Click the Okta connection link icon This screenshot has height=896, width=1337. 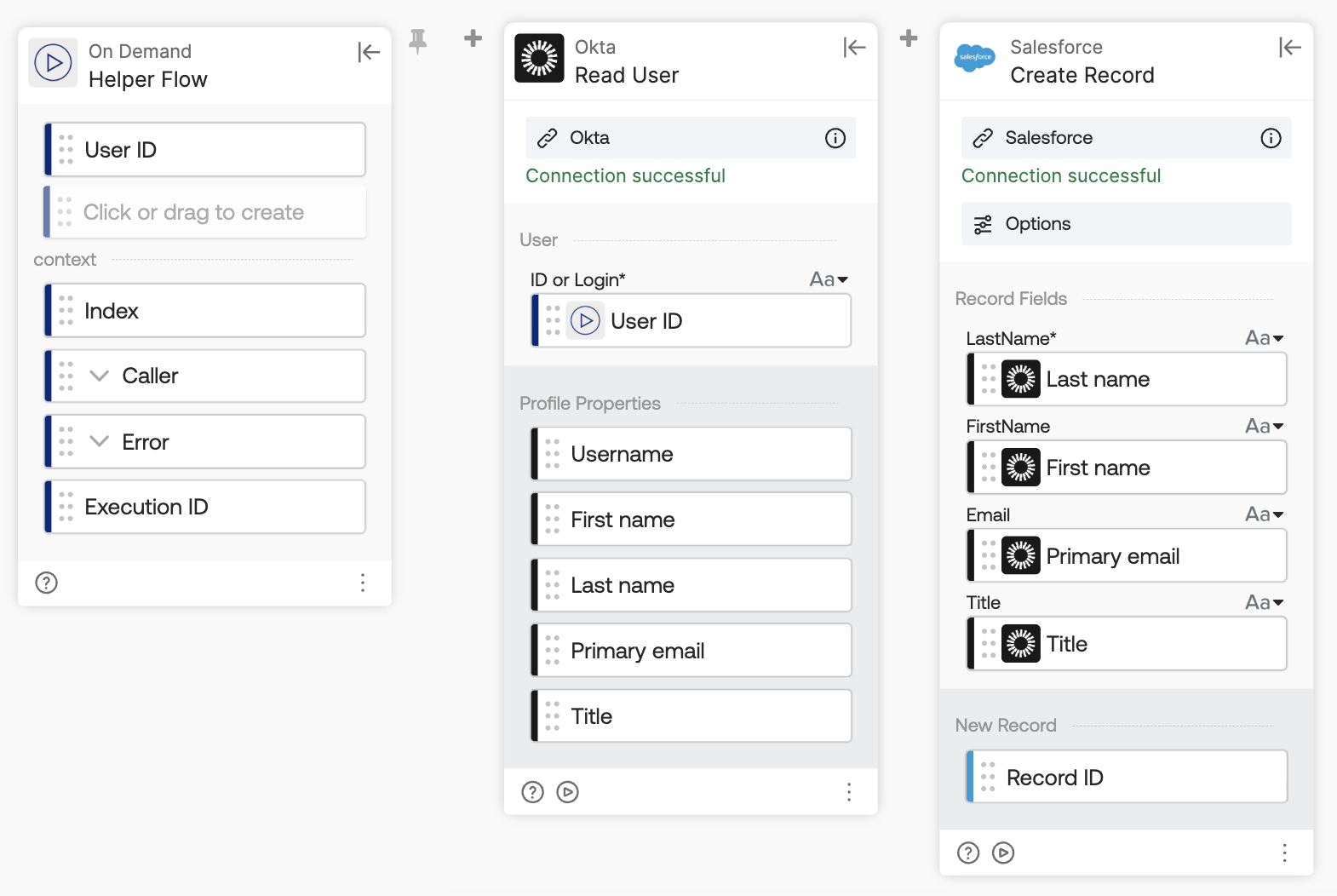pos(547,138)
